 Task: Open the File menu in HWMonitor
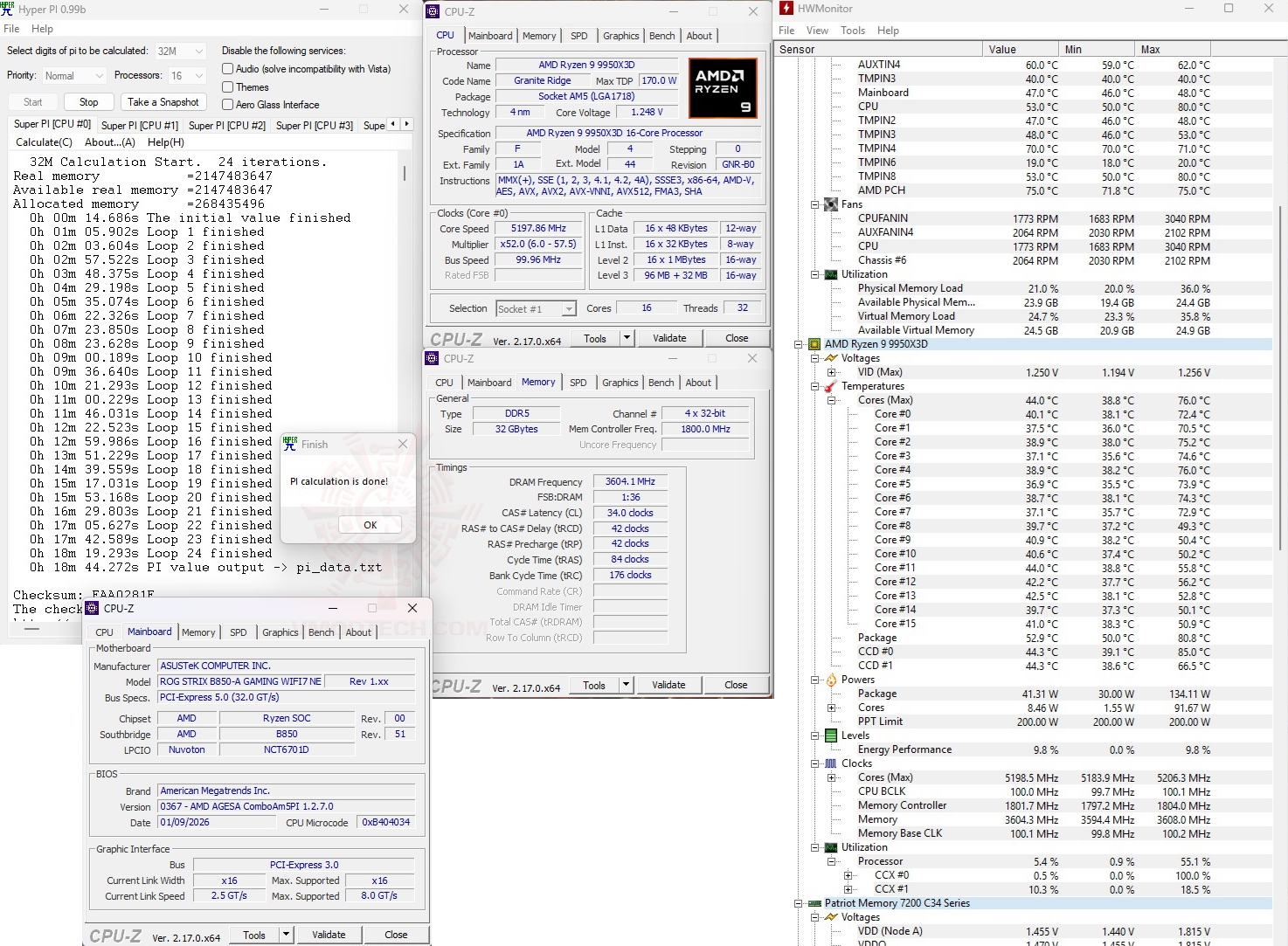tap(786, 31)
